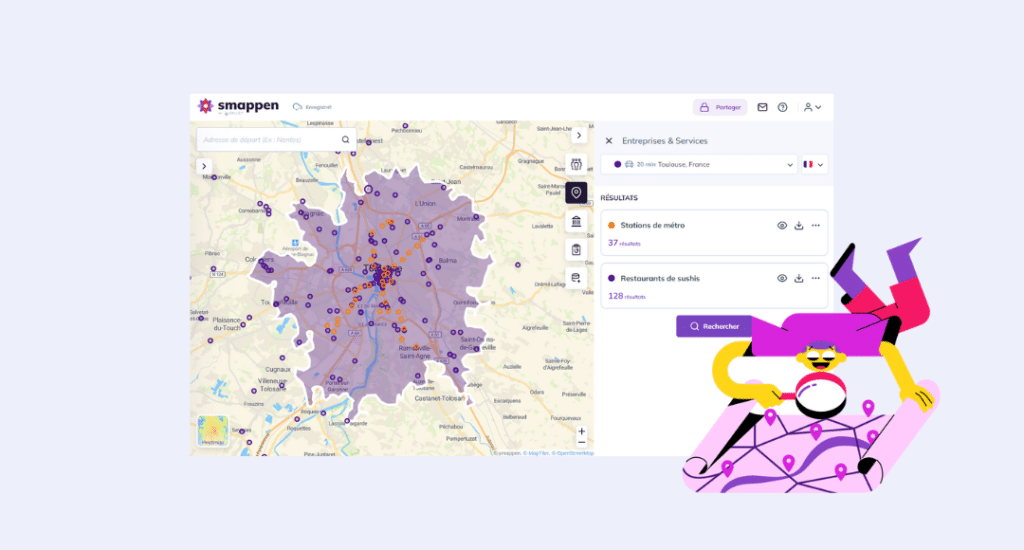
Task: Click the Partager share button
Action: (720, 107)
